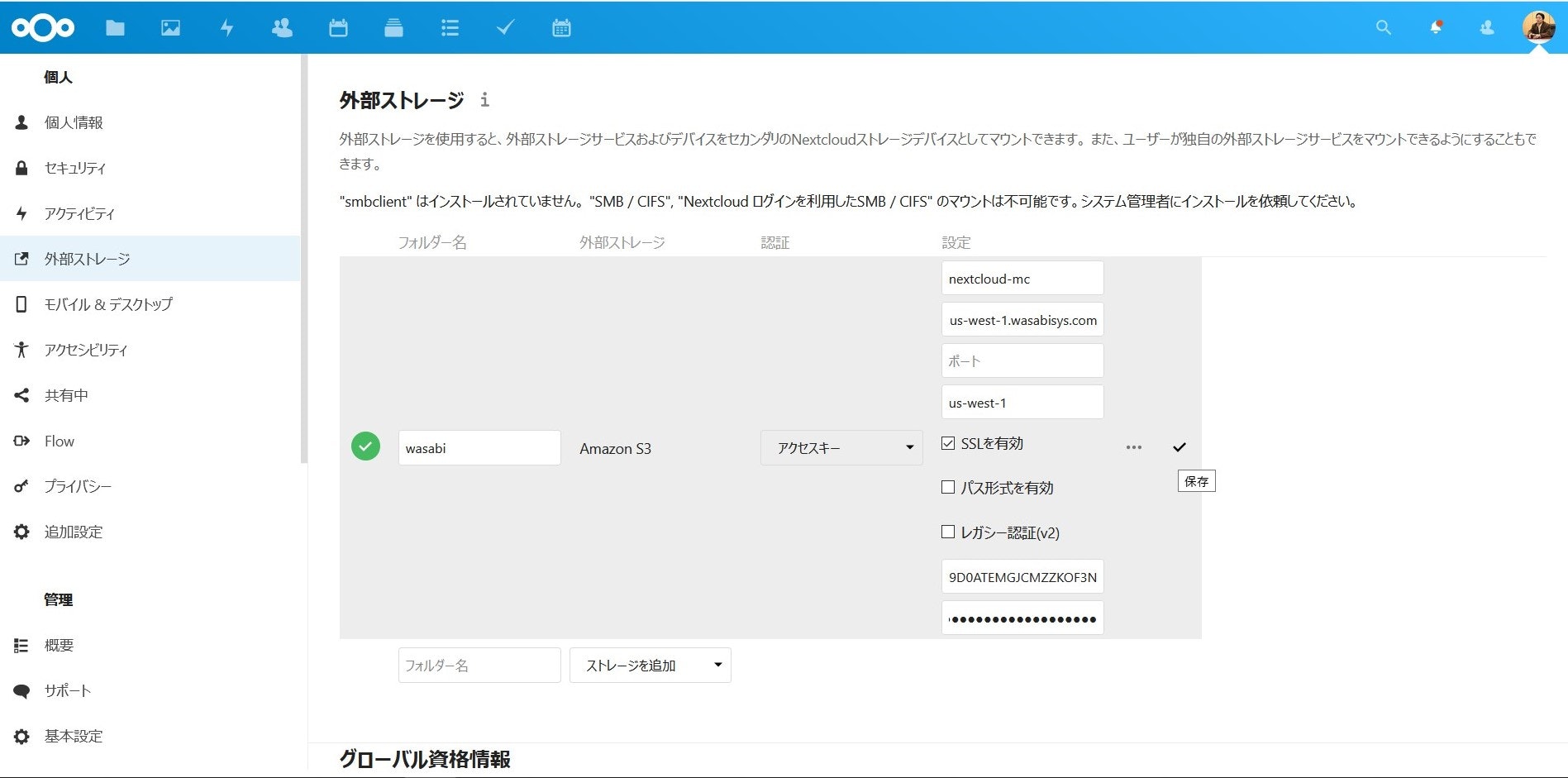Click the Amazon S3 storage type text

click(x=615, y=448)
